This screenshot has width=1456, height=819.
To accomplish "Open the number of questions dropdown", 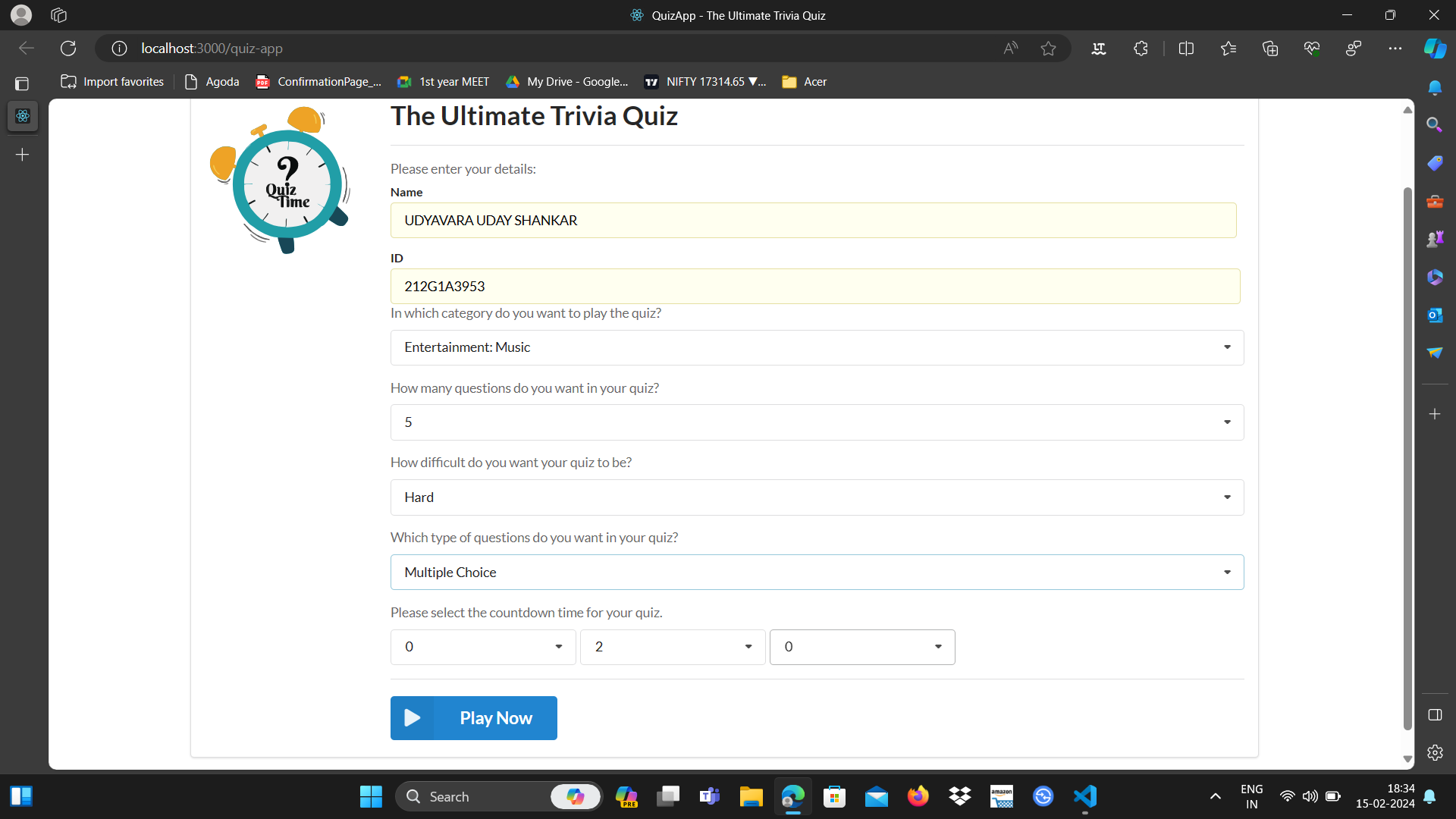I will [x=817, y=422].
